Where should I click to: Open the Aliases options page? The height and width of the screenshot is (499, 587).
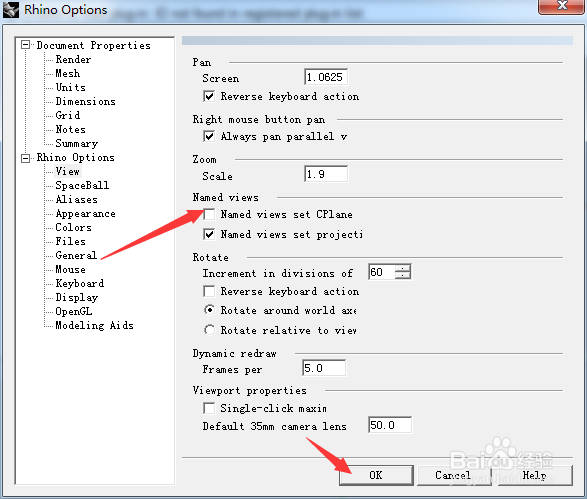click(76, 200)
